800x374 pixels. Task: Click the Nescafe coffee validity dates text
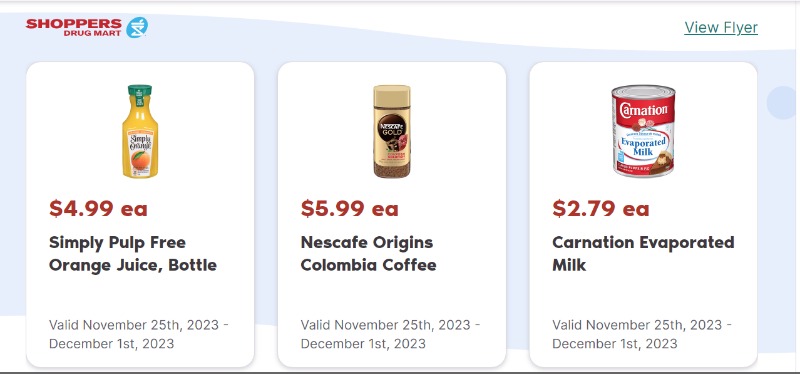tap(390, 334)
